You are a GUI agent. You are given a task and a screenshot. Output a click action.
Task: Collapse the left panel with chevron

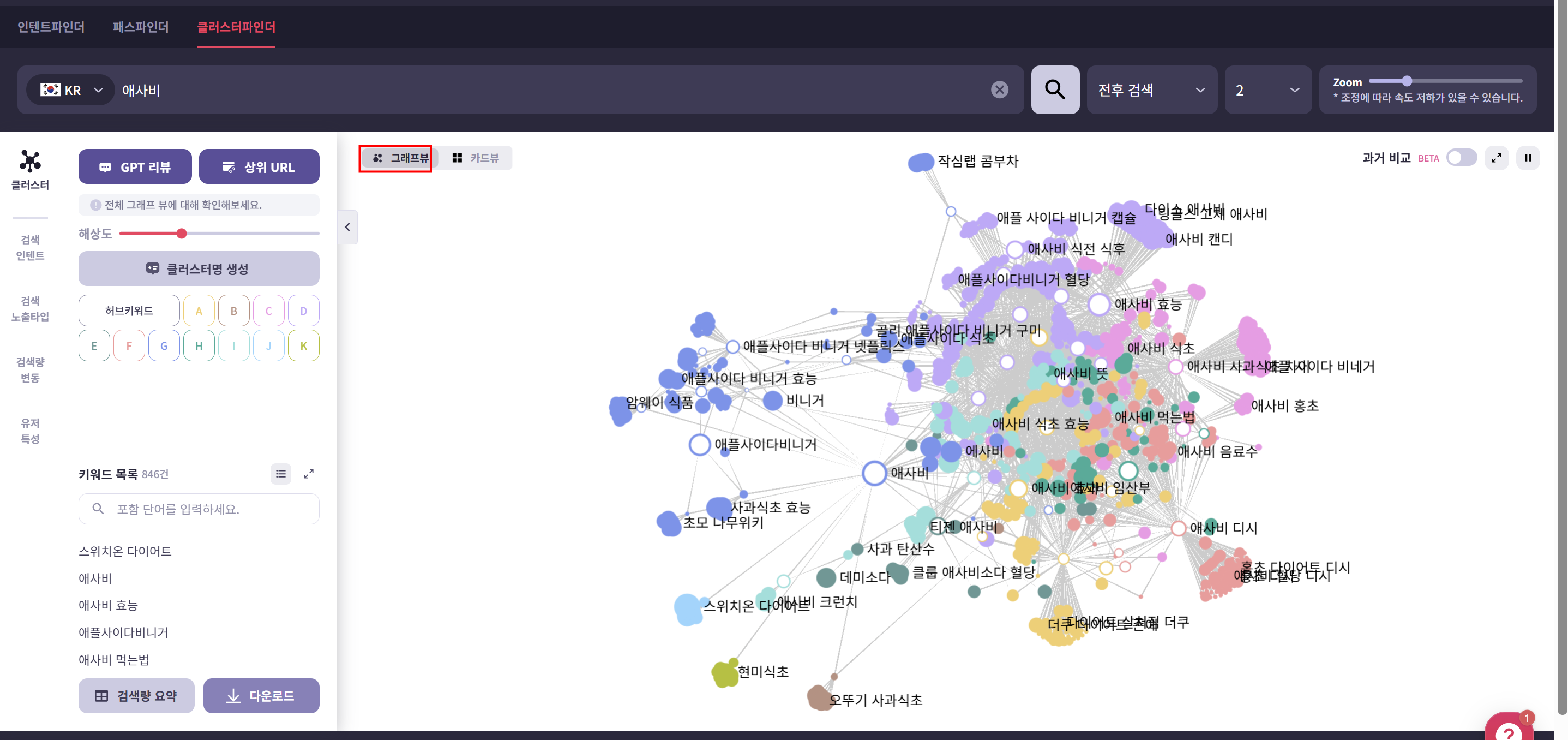347,227
